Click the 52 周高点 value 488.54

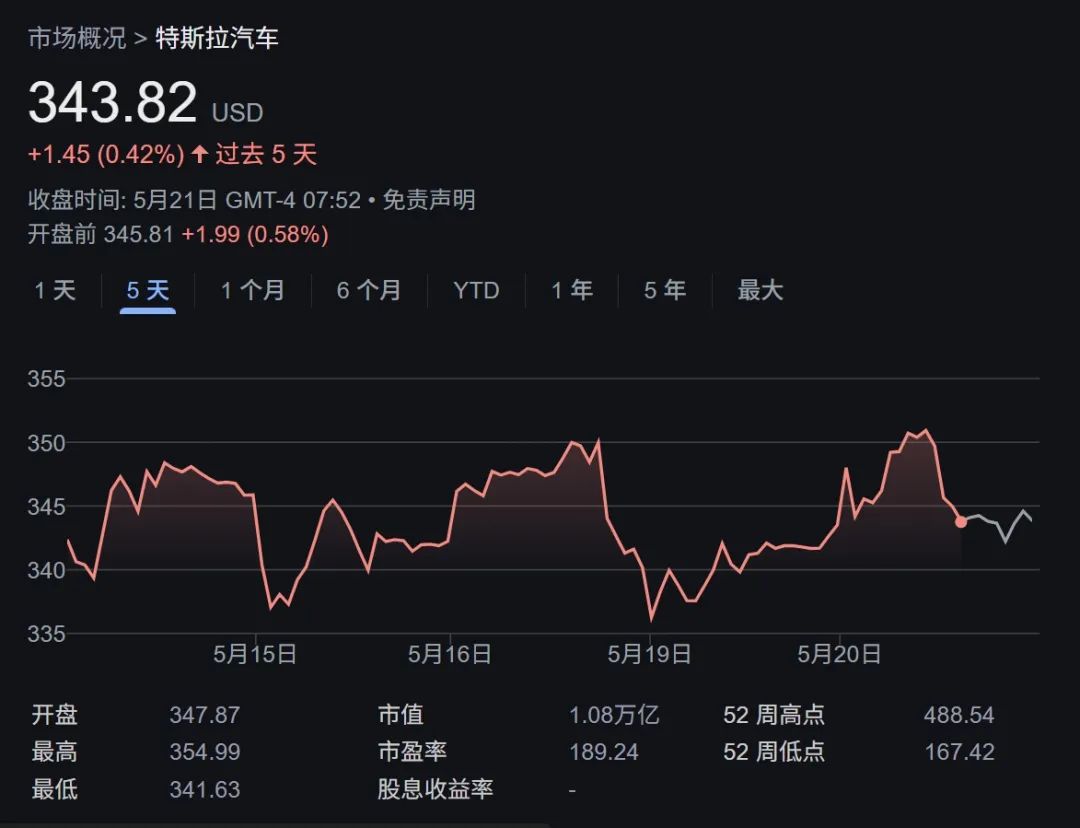(x=959, y=715)
